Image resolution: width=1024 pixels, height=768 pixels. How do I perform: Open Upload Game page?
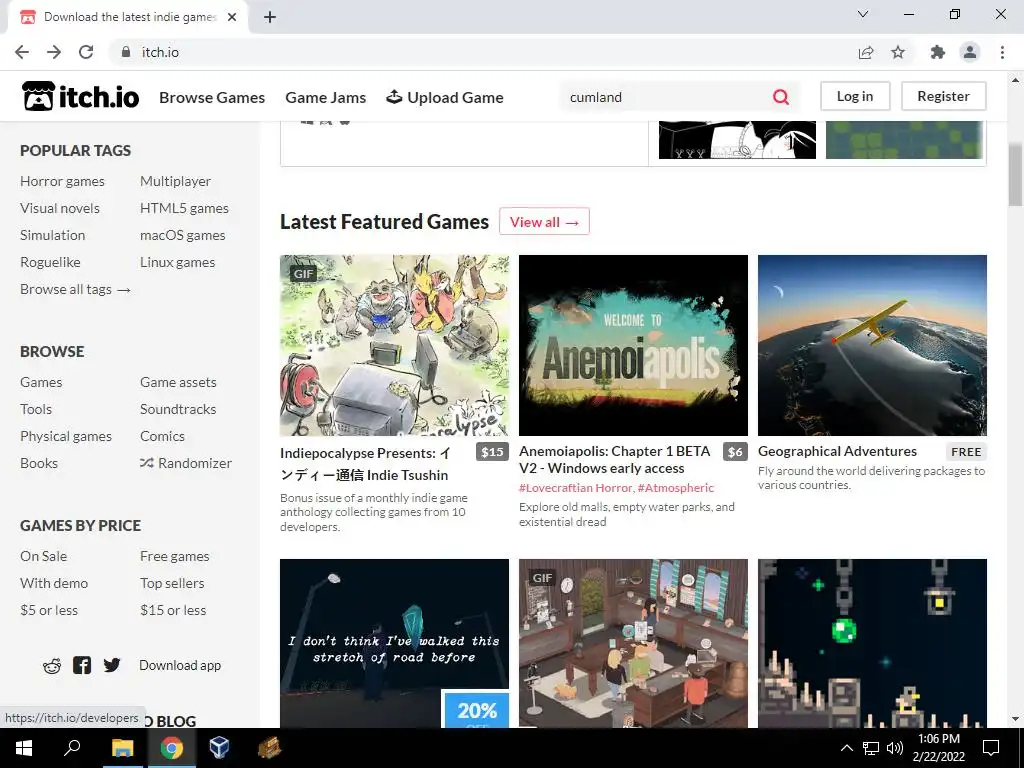445,97
